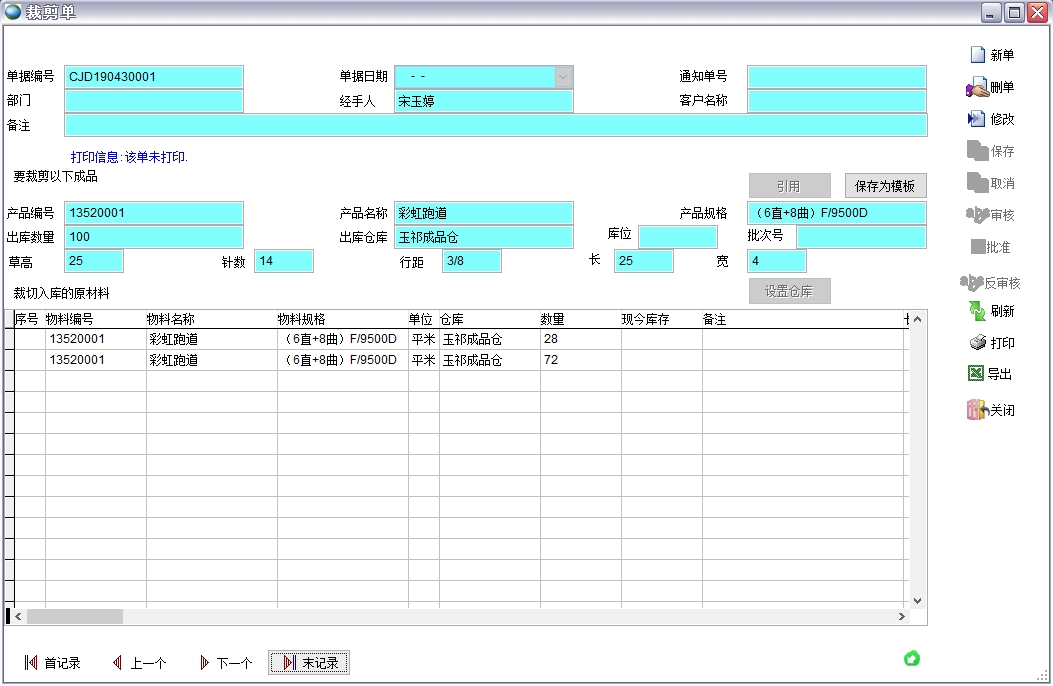Click the 修改 (modify) icon

click(977, 119)
